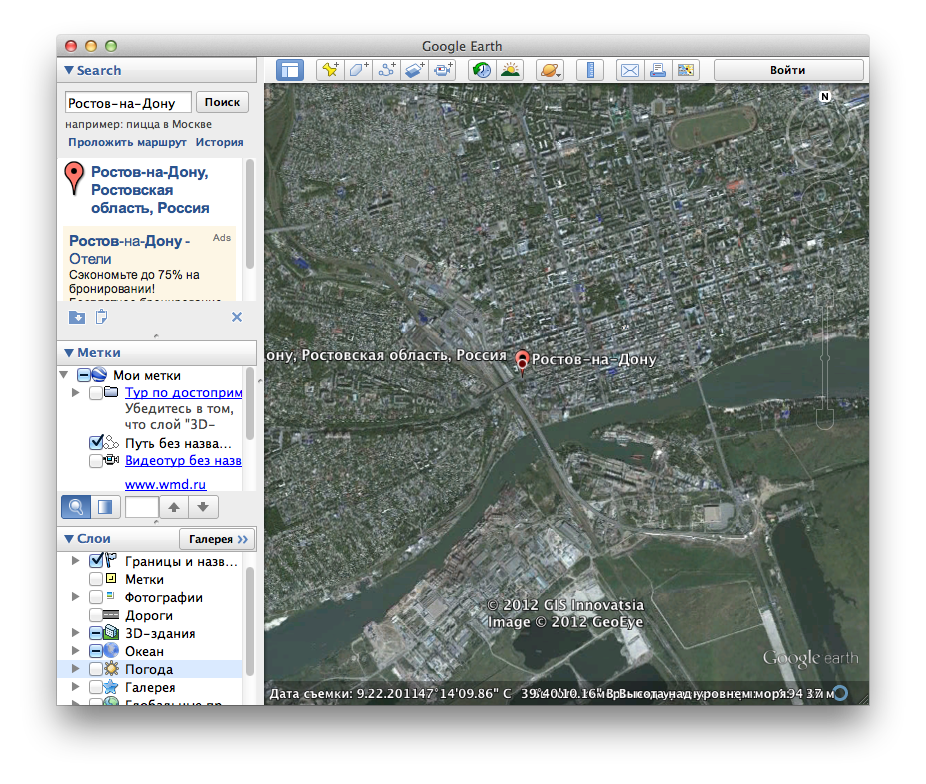Uncheck Границы и назв… layer

click(x=96, y=560)
